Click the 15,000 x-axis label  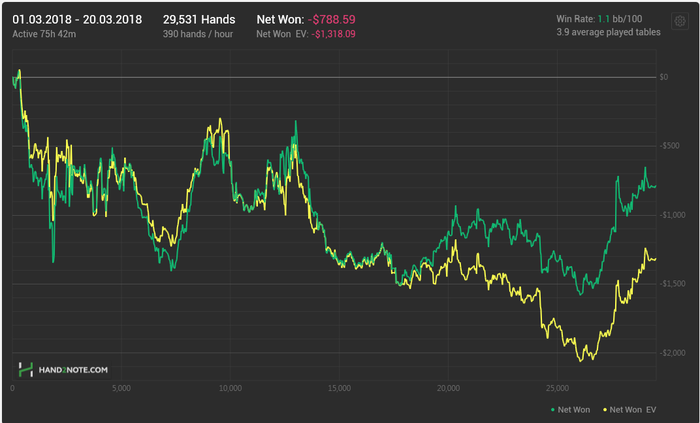point(339,388)
